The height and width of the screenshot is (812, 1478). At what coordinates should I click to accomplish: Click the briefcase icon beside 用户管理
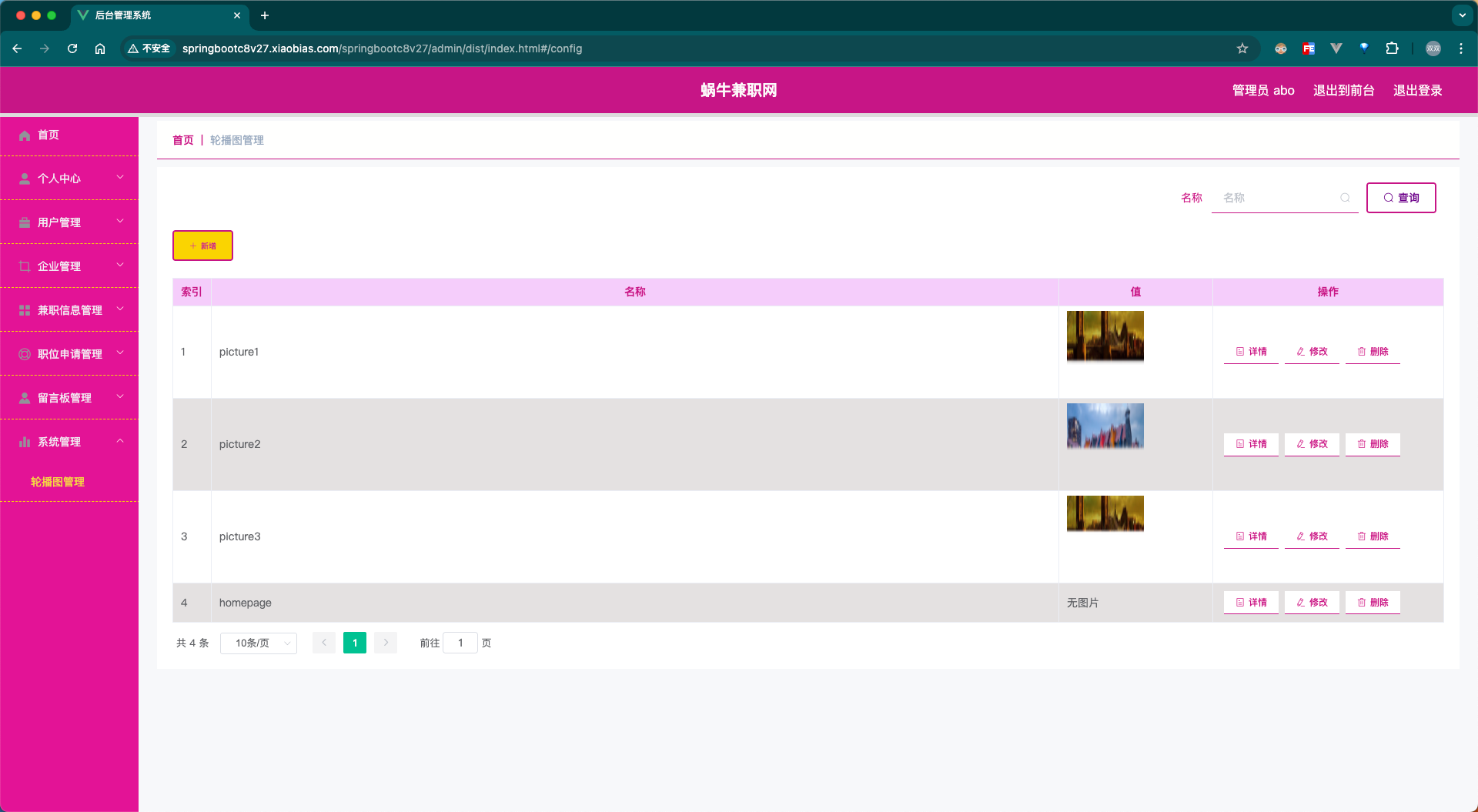(x=25, y=222)
